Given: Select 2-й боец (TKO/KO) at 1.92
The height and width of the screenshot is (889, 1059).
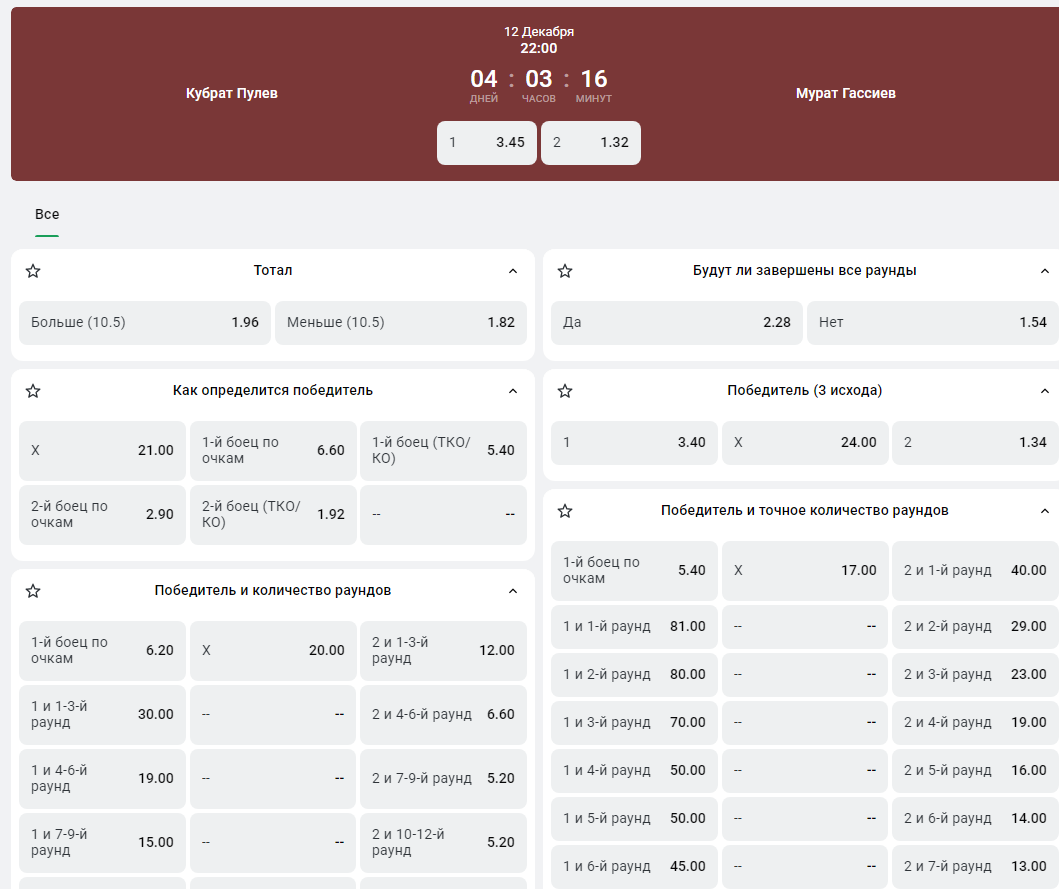Looking at the screenshot, I should click(x=273, y=515).
